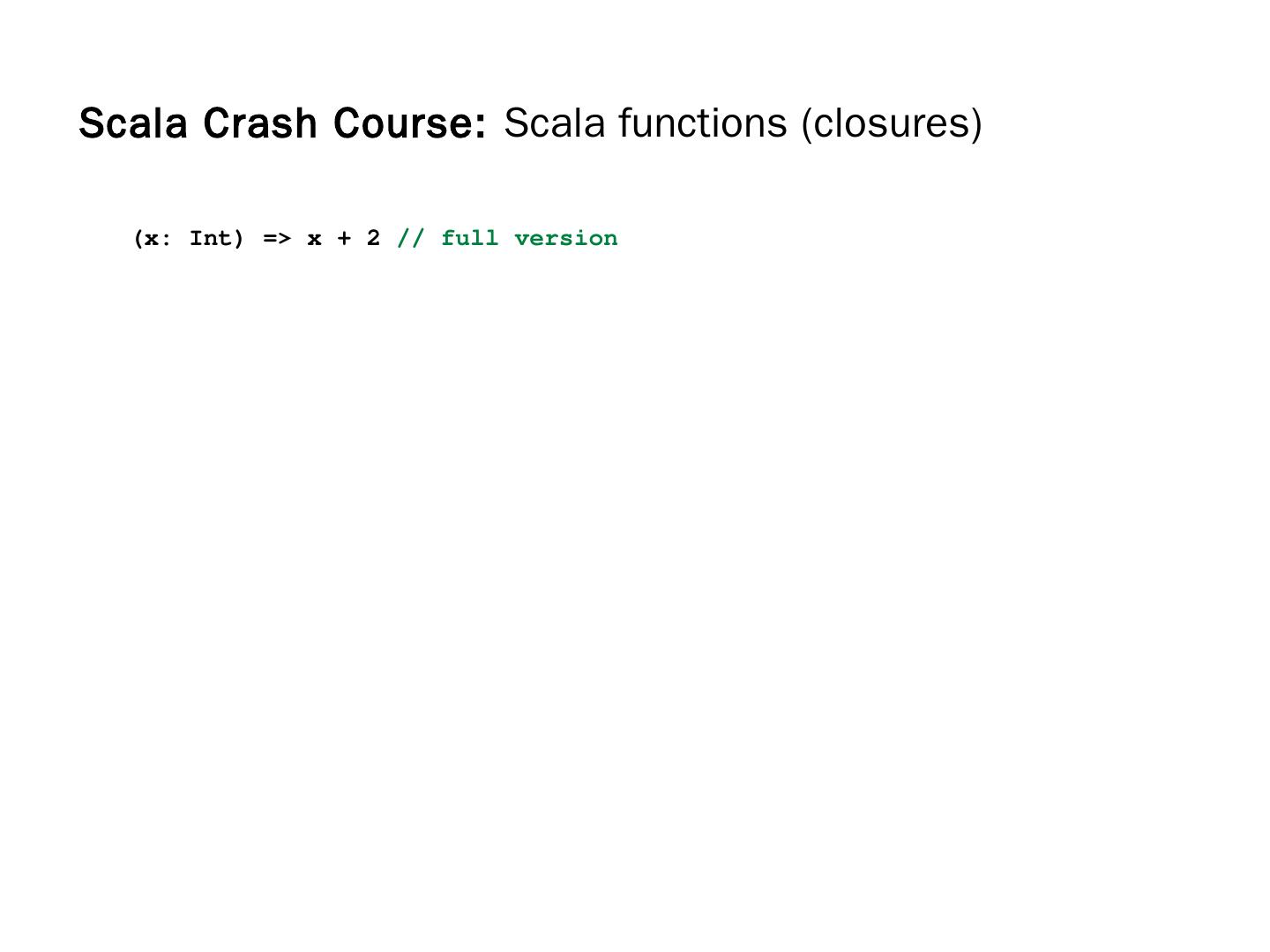Click the "(closures)" text in the title
This screenshot has height=952, width=1270.
point(891,123)
